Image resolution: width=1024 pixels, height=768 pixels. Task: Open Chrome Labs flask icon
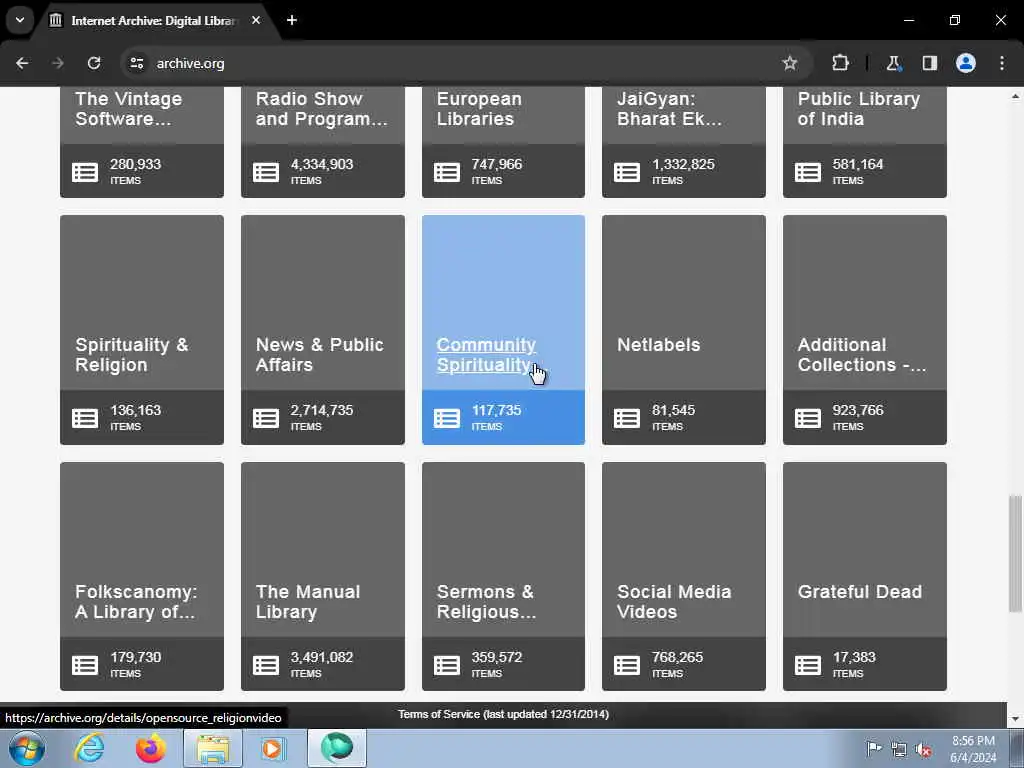click(x=893, y=63)
